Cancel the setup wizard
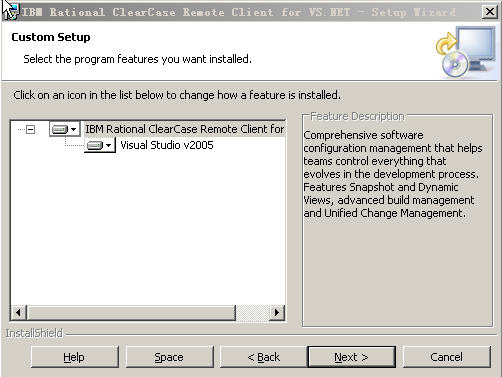The width and height of the screenshot is (502, 377). (x=447, y=357)
